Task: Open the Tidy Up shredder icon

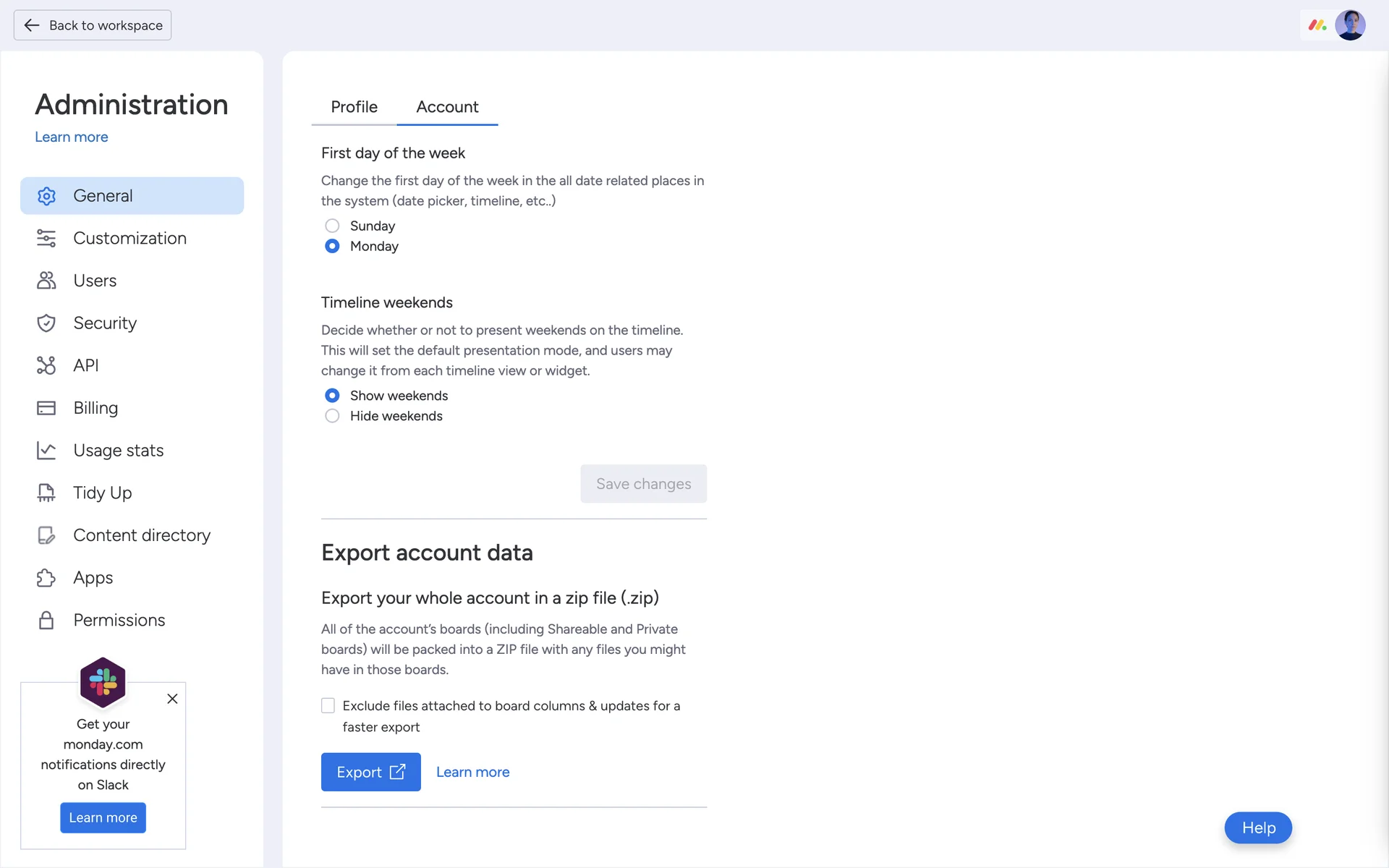Action: 46,493
